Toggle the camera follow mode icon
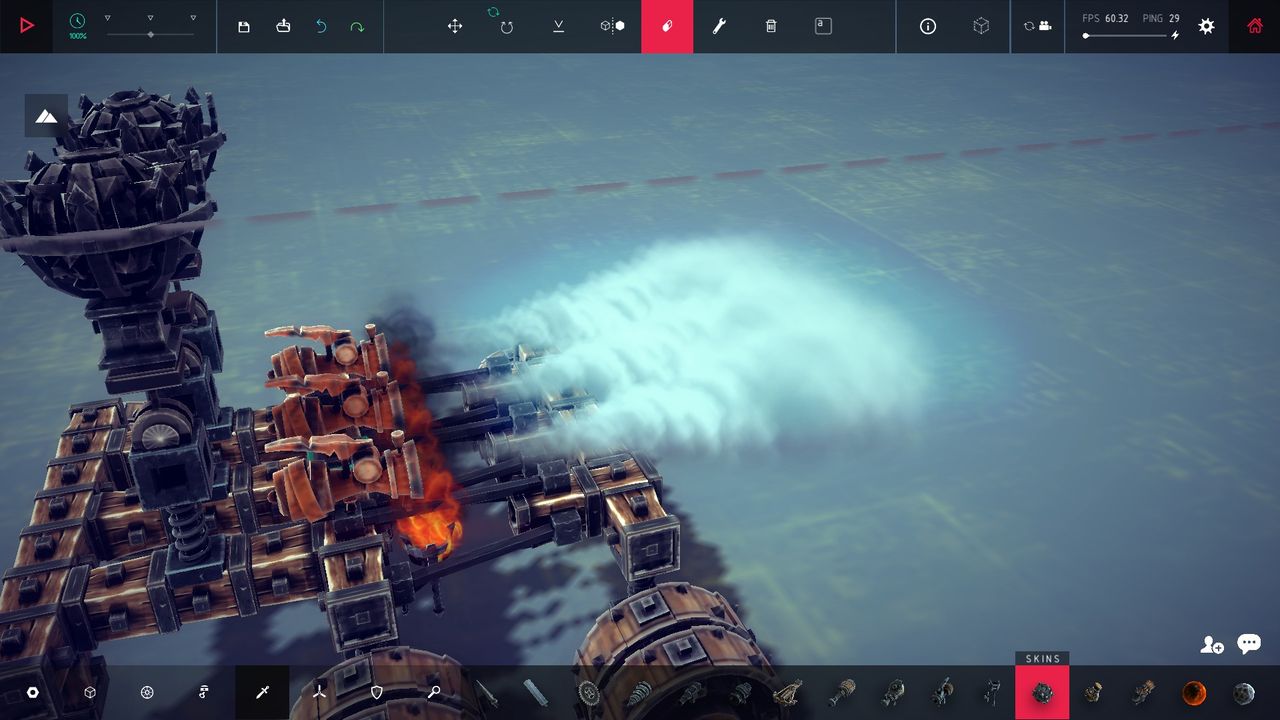Image resolution: width=1280 pixels, height=720 pixels. point(1038,26)
